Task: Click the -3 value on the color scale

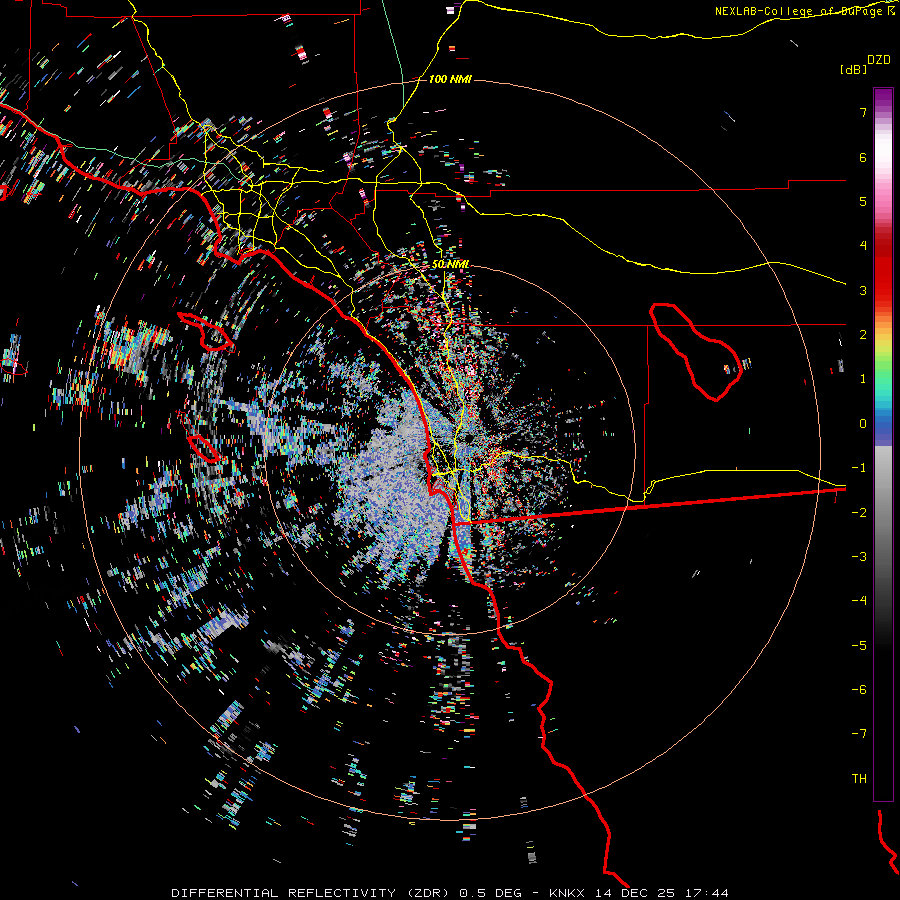Action: 859,557
